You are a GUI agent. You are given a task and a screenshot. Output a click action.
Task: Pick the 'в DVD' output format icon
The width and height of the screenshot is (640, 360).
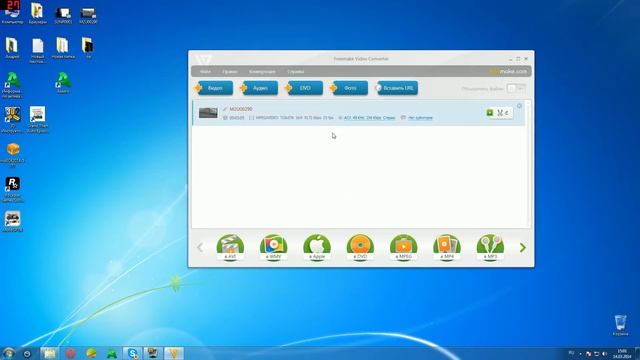click(x=360, y=247)
